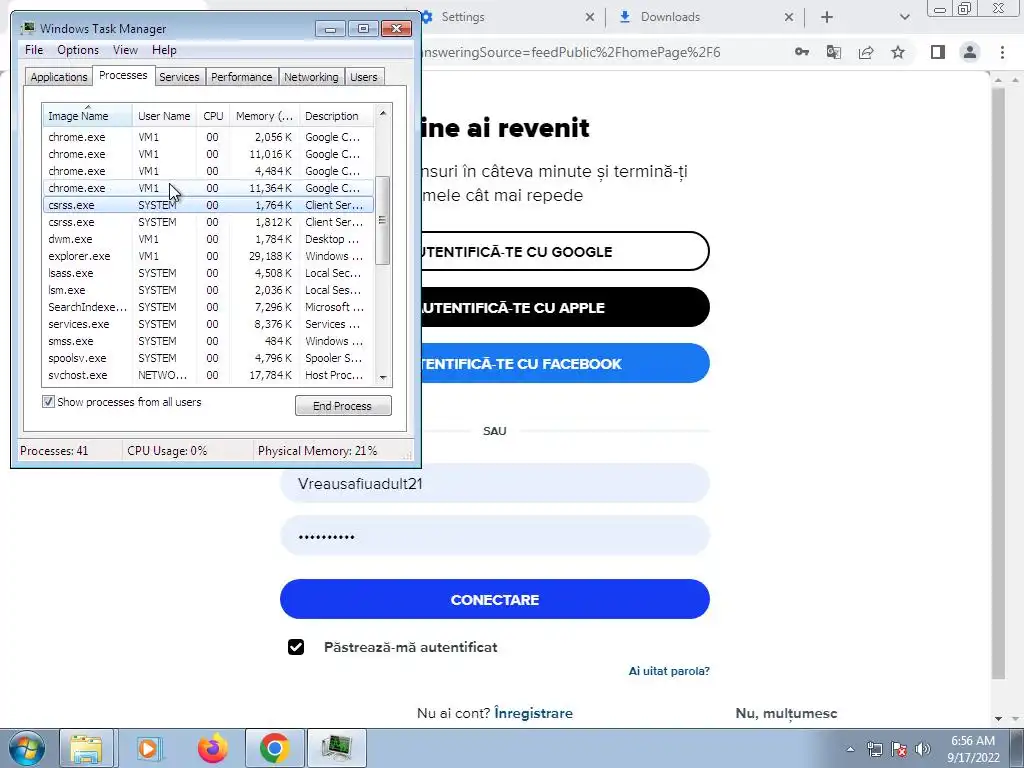Screen dimensions: 1024x768
Task: Toggle Show processes from all users
Action: coord(48,402)
